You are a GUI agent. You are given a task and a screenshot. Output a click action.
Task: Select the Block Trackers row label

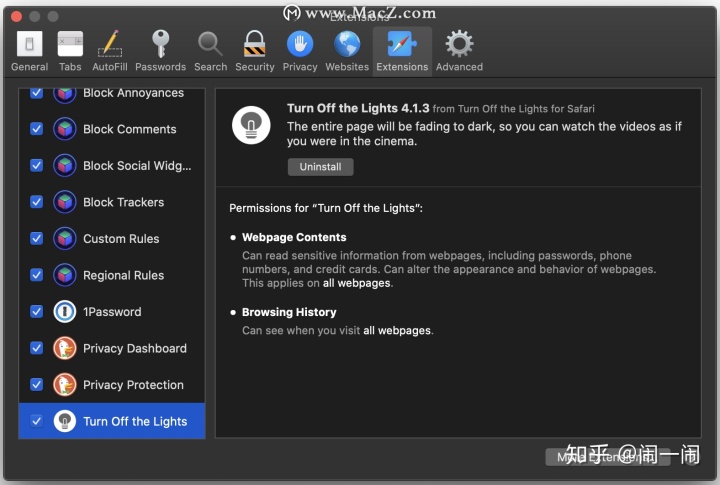click(124, 202)
